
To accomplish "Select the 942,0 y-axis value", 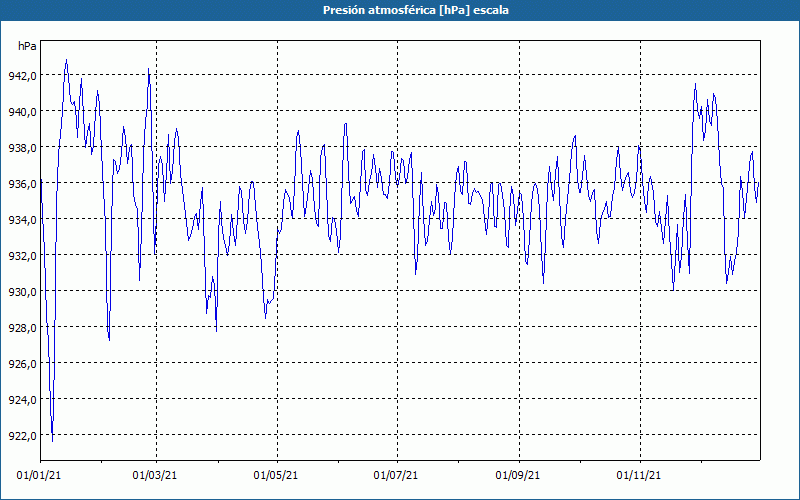I will click(22, 76).
